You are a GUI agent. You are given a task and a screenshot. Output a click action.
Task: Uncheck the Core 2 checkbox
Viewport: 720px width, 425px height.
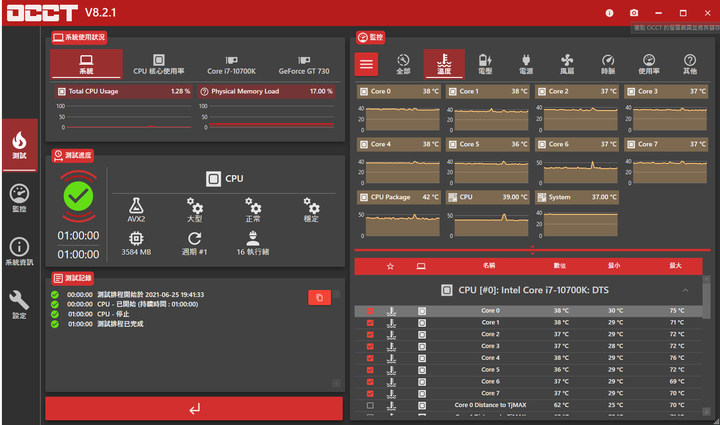click(370, 335)
